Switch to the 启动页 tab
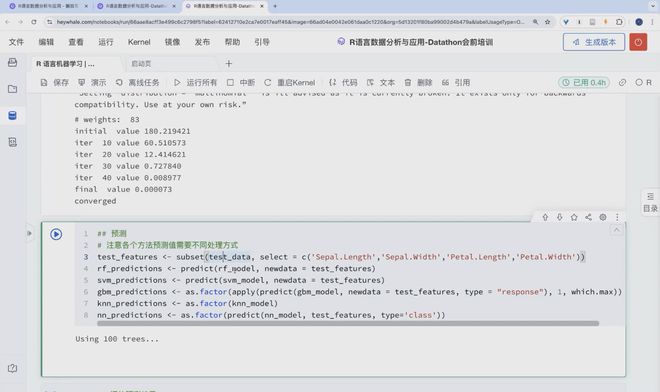This screenshot has width=660, height=392. [141, 64]
